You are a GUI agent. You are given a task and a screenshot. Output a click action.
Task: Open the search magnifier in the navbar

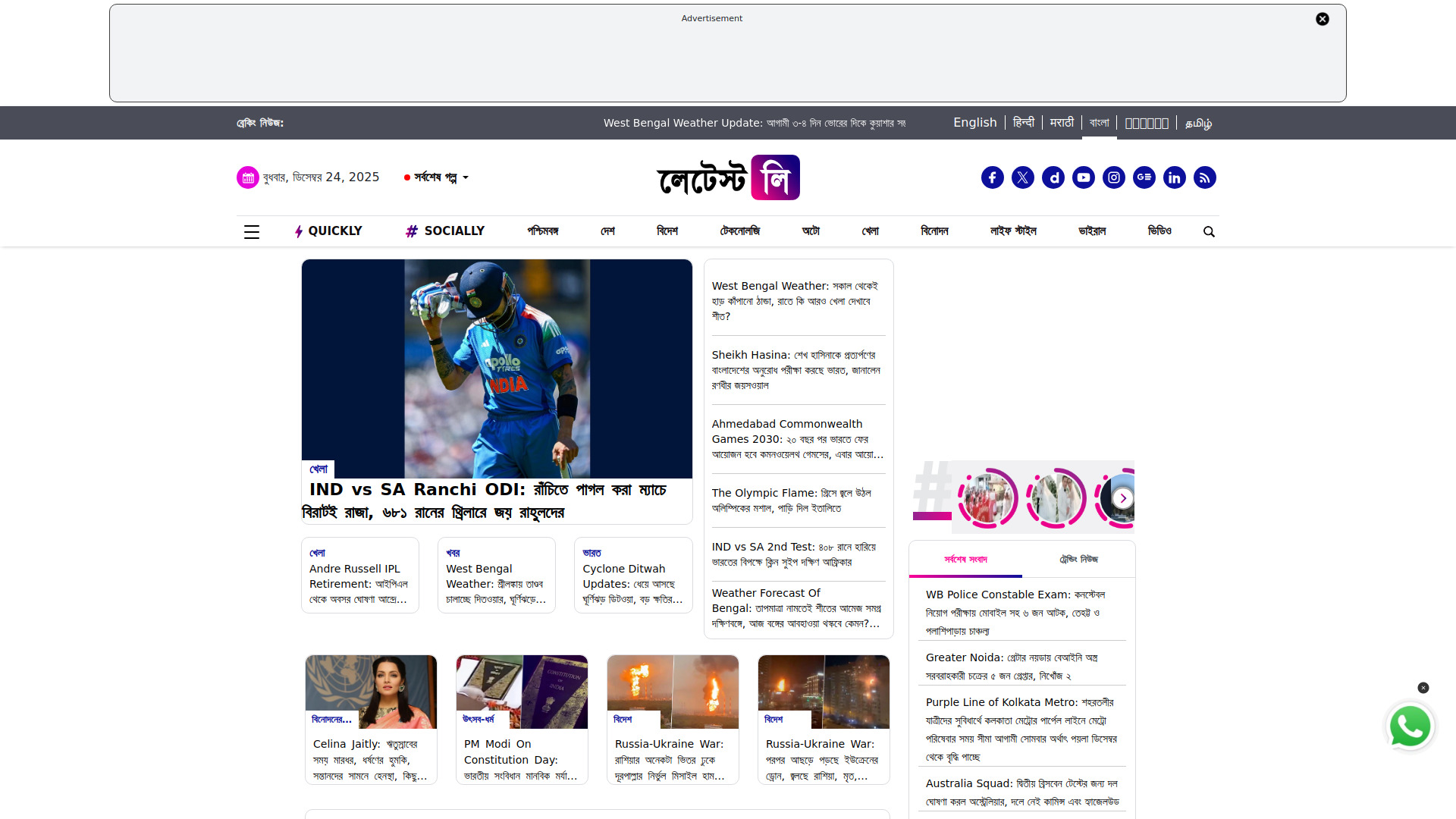(x=1209, y=231)
